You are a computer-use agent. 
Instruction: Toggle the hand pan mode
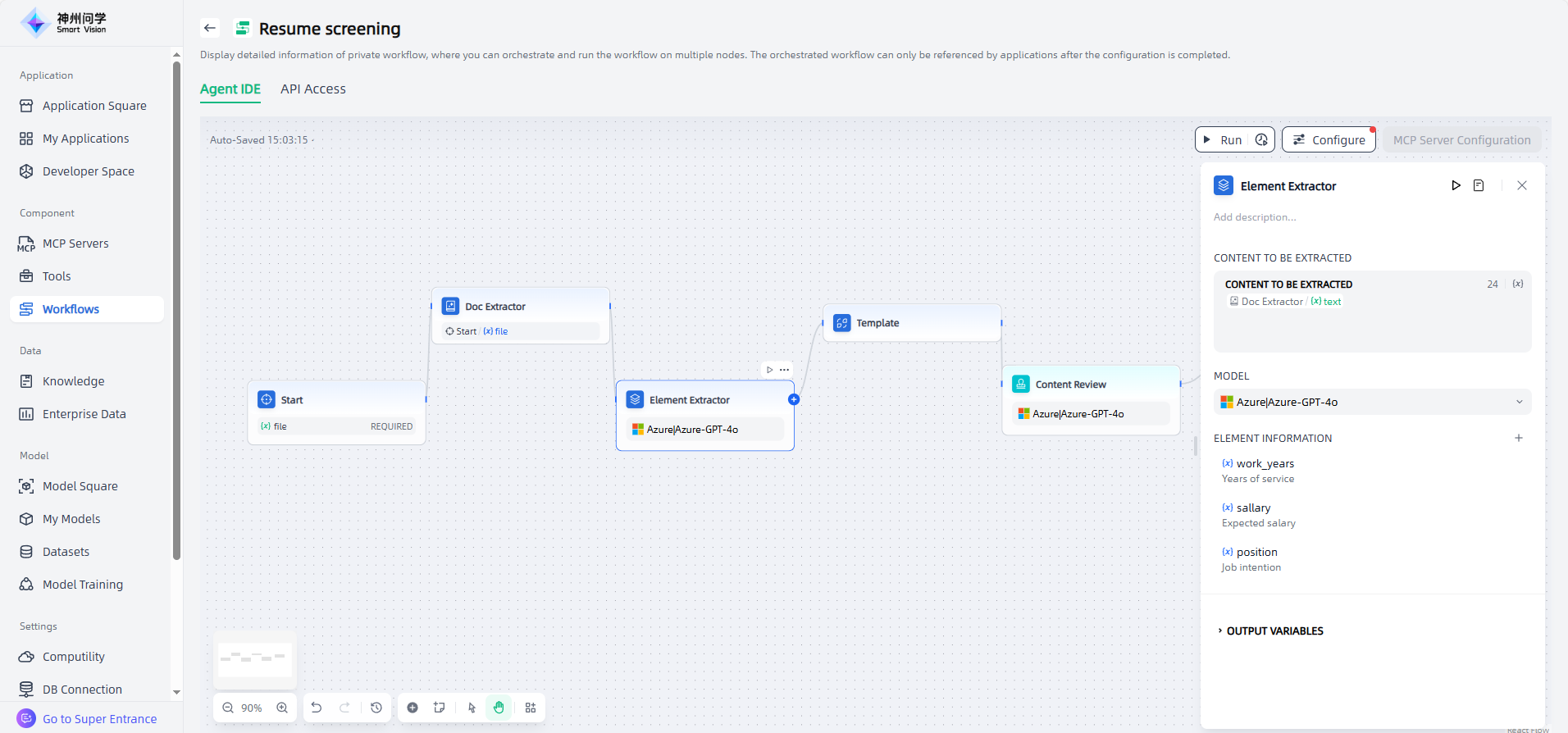tap(499, 708)
